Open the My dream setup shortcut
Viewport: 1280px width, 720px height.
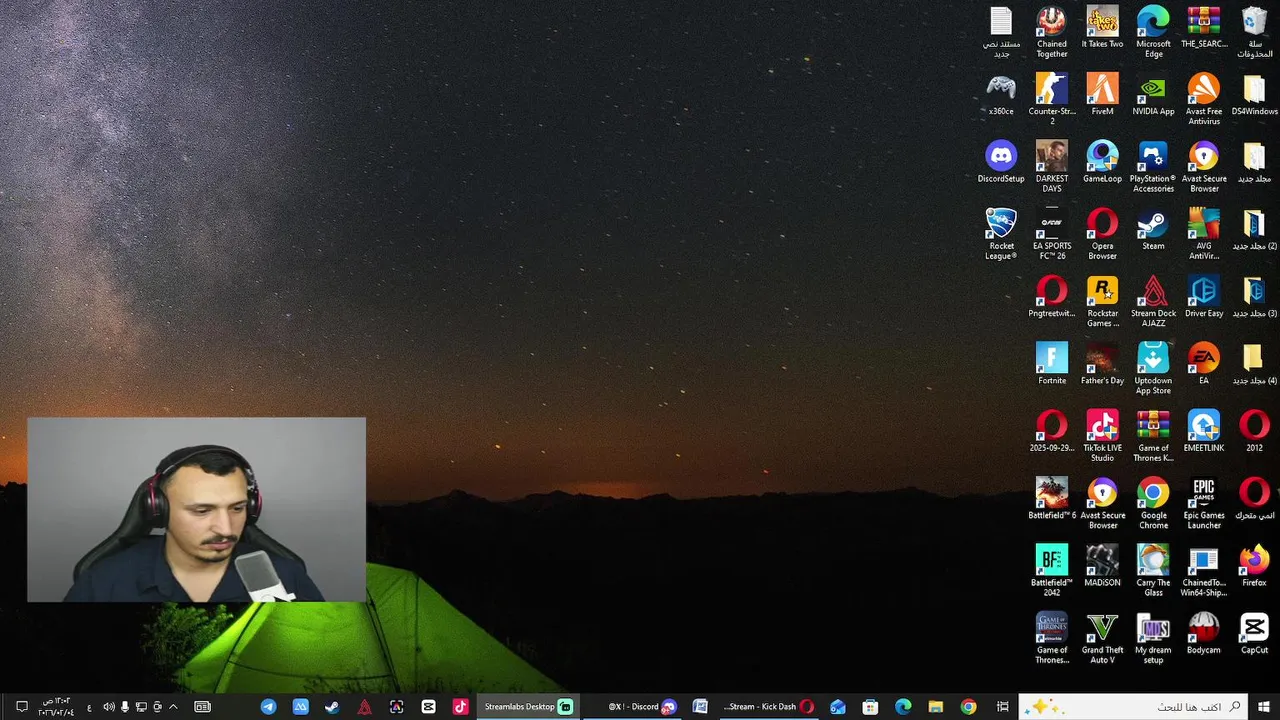coord(1153,638)
